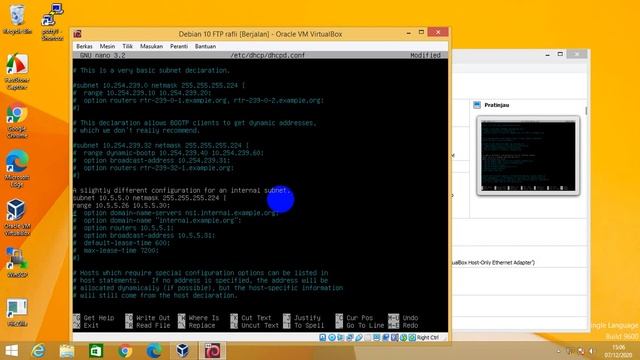Click the Right Ctrl host key label
Image resolution: width=640 pixels, height=360 pixels.
428,338
